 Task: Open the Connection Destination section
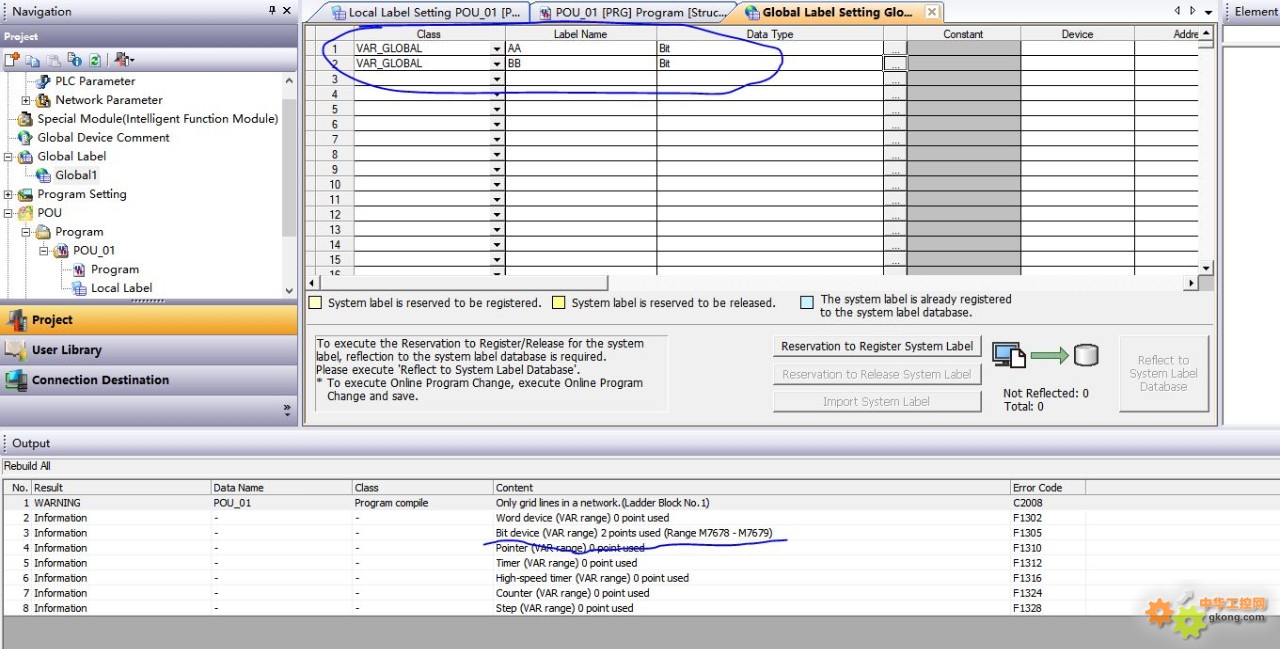point(149,380)
